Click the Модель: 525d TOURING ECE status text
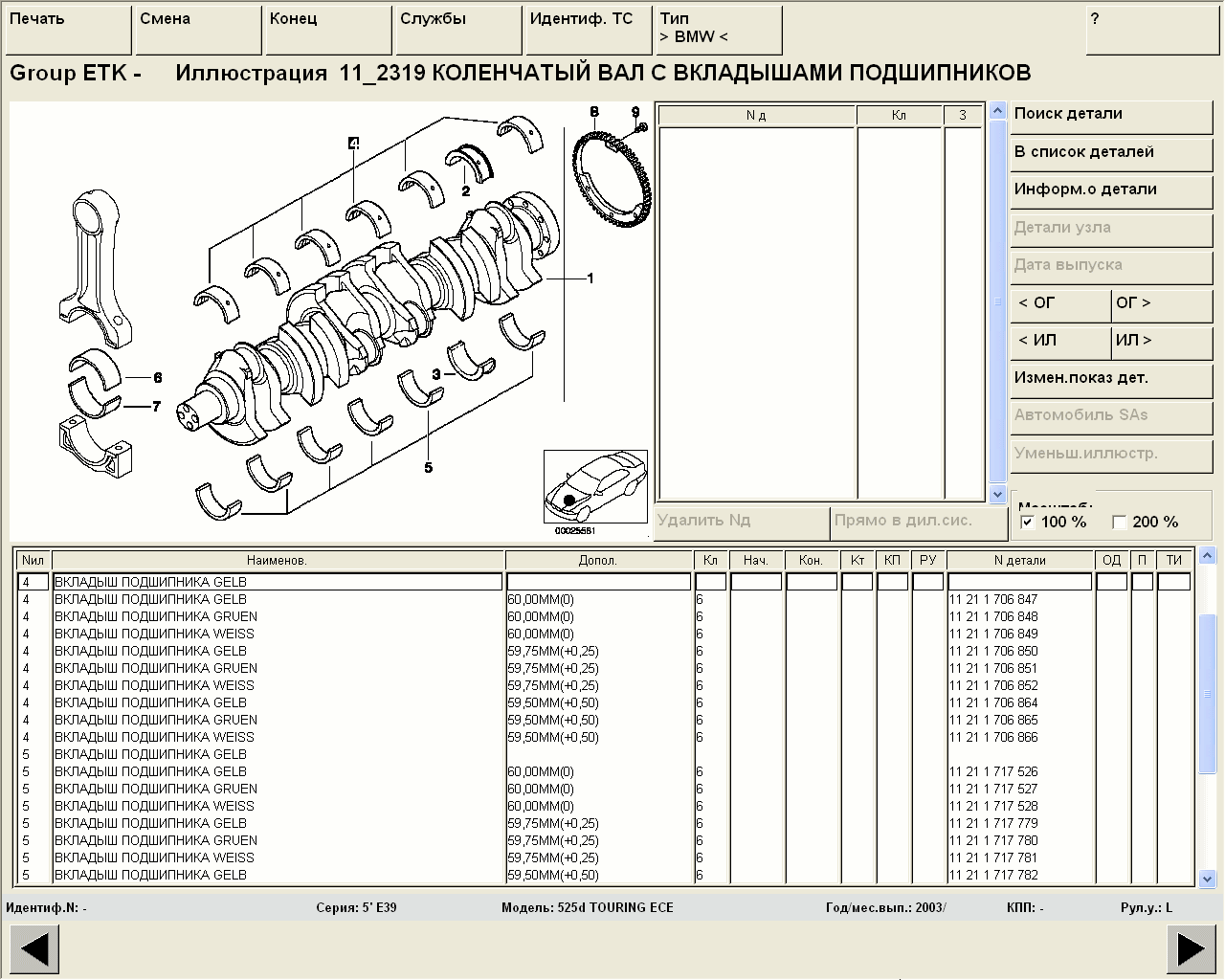 (588, 907)
